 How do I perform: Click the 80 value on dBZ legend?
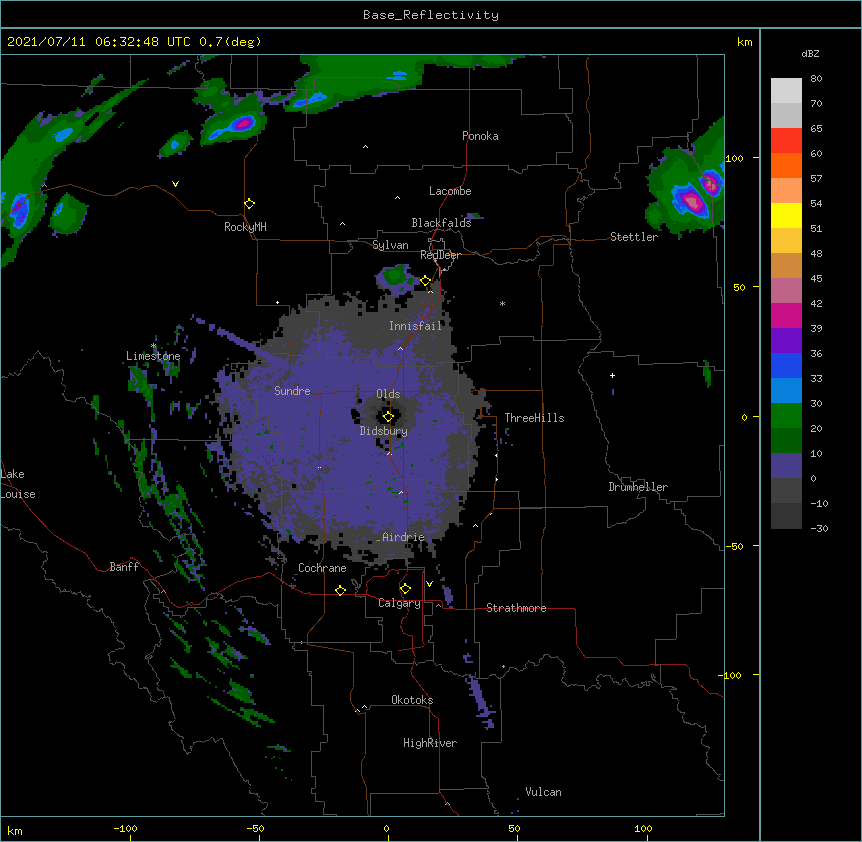coord(816,79)
